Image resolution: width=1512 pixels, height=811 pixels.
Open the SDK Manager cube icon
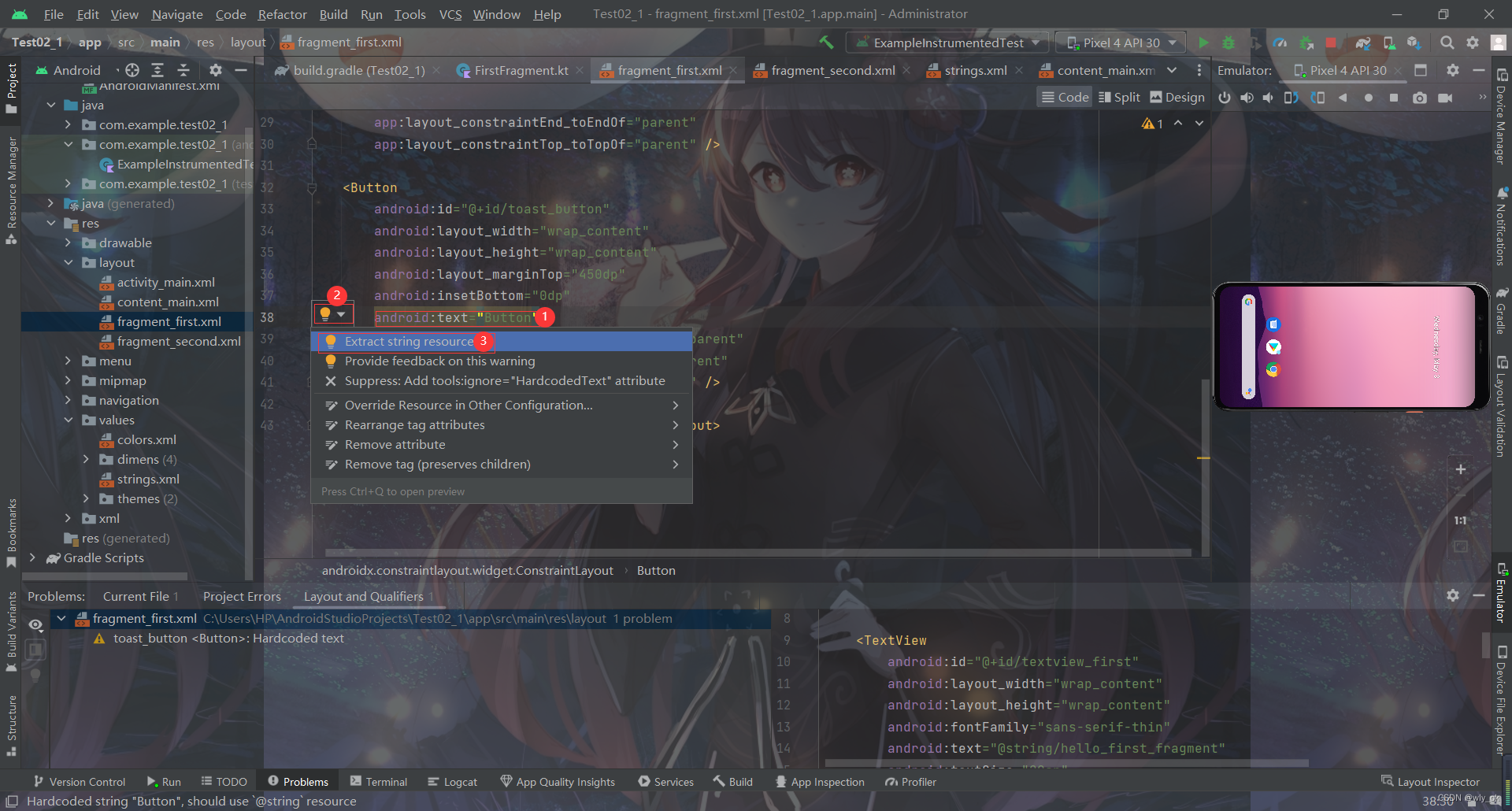click(x=1414, y=43)
